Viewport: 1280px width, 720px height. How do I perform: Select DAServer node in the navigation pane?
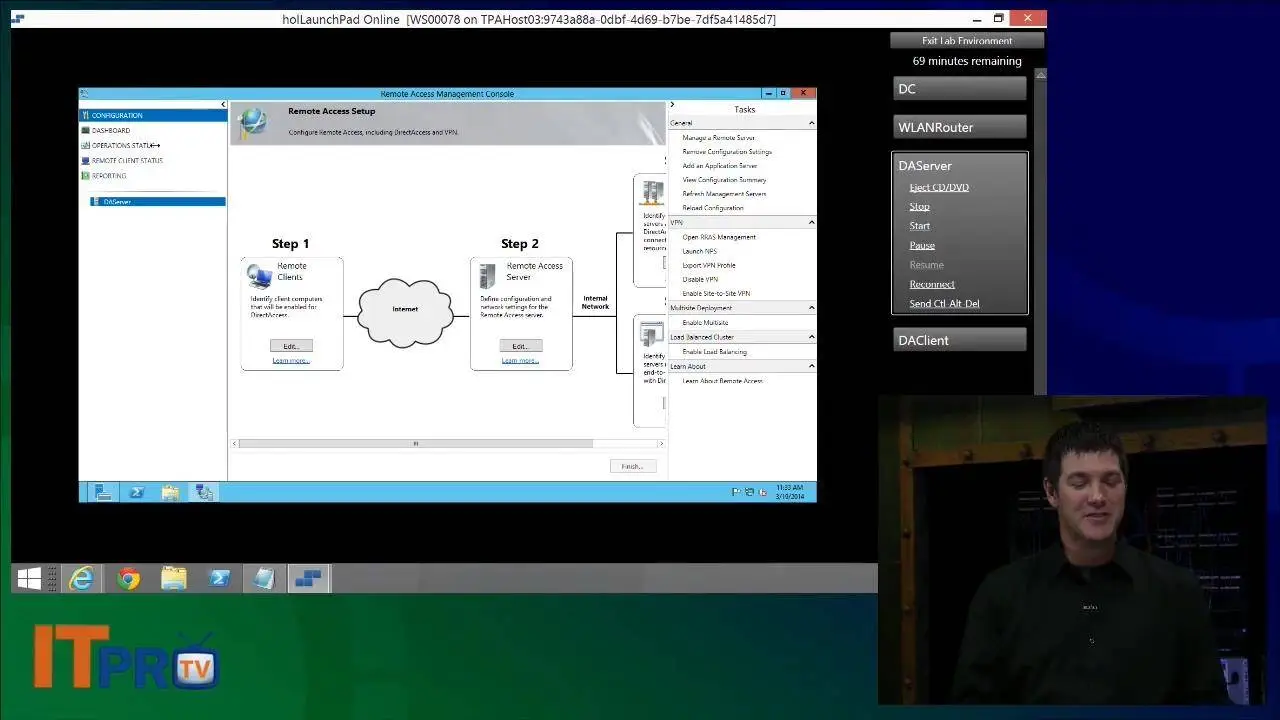[157, 201]
